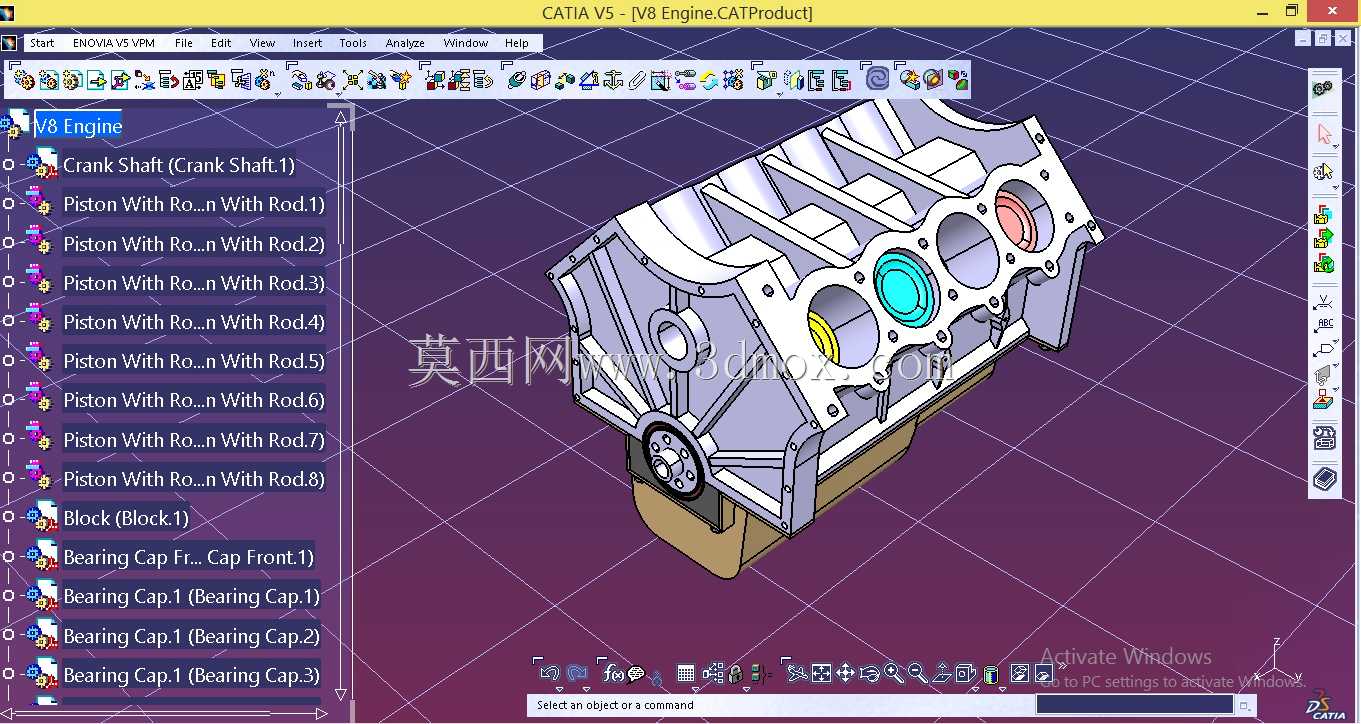Click the Explode in top toolbar
Viewport: 1361px width, 724px height.
[353, 79]
